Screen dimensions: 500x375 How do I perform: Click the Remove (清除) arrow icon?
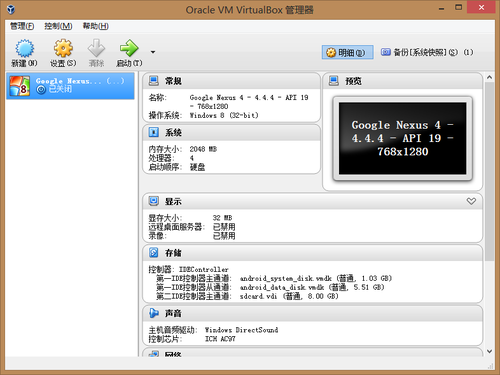(96, 48)
